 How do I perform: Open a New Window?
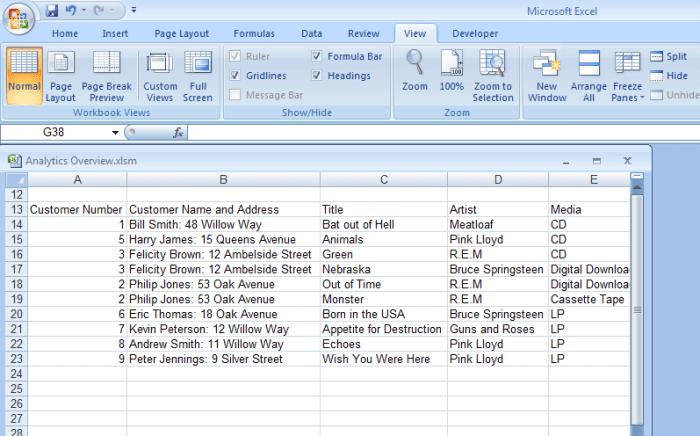point(547,76)
